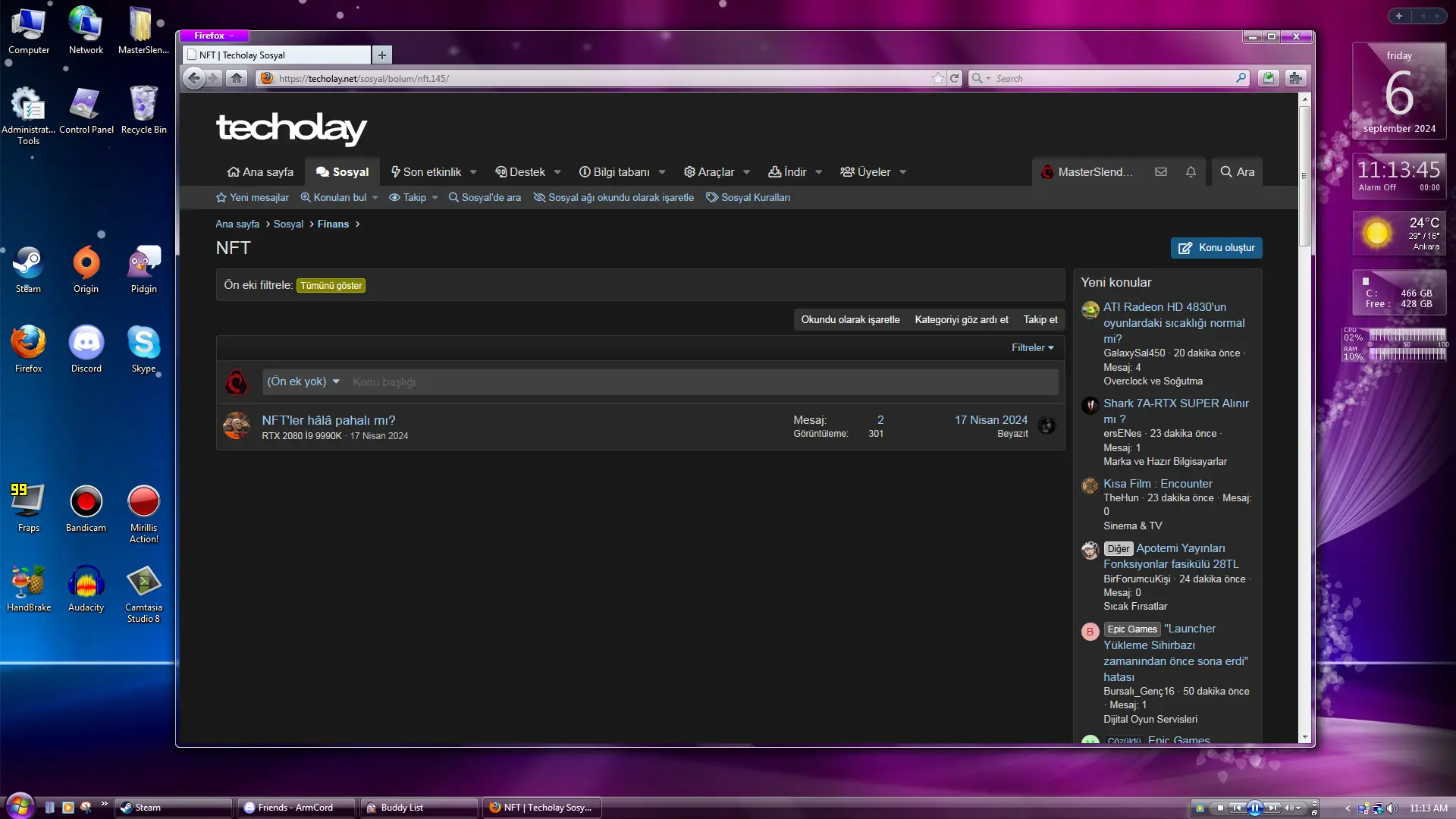The image size is (1456, 819).
Task: Click the Takip et watch toggle
Action: click(x=1040, y=320)
